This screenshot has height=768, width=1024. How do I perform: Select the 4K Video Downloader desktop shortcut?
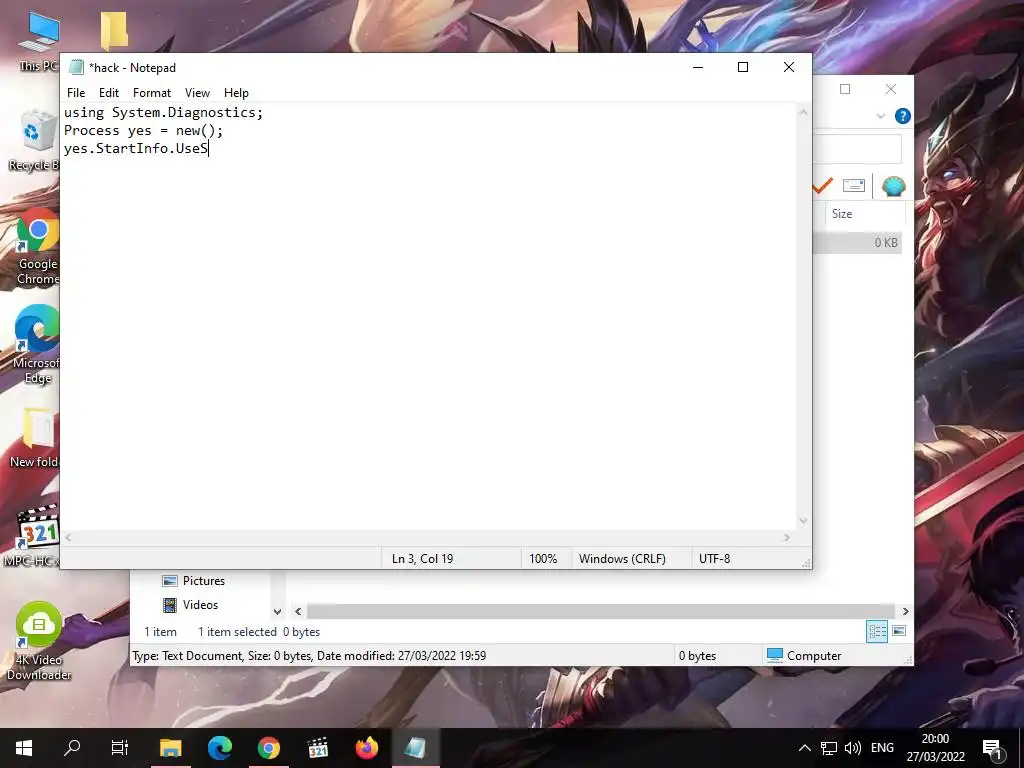point(39,641)
